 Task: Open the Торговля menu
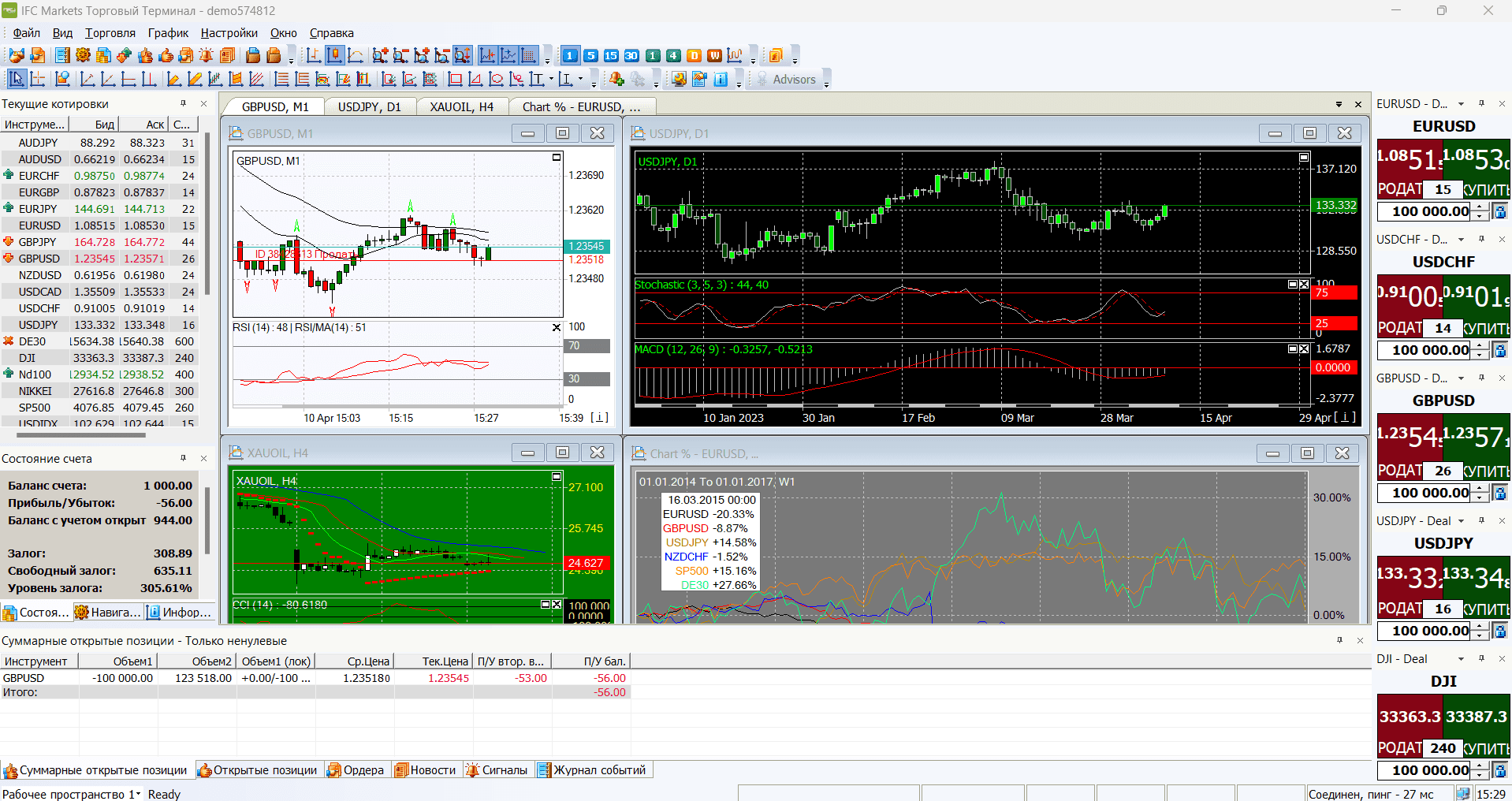coord(110,33)
